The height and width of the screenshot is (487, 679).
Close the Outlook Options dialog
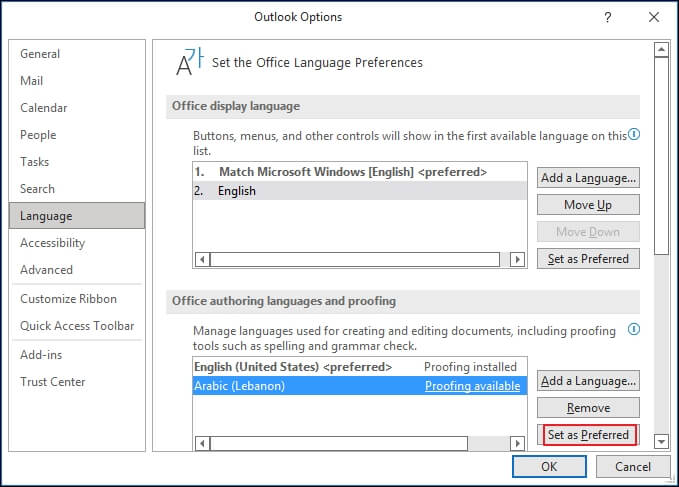click(654, 17)
